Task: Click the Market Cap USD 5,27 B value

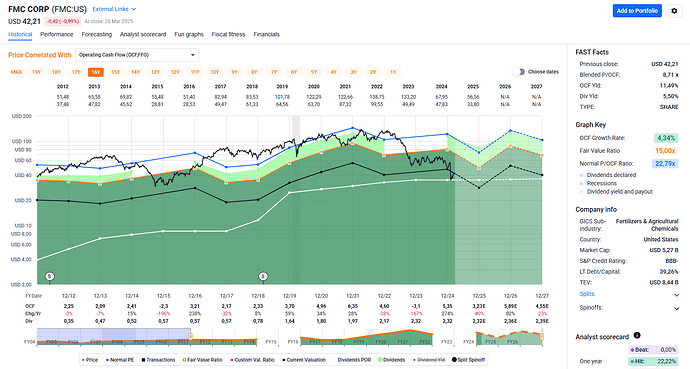Action: pyautogui.click(x=664, y=250)
